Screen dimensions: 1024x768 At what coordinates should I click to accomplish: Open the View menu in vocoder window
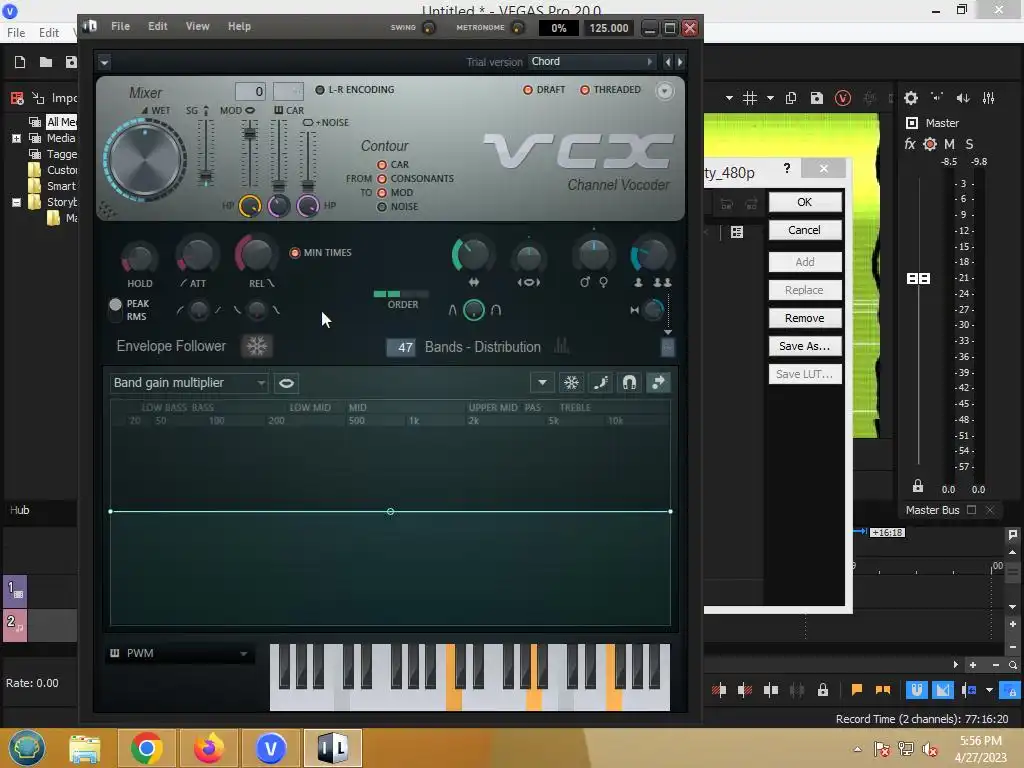[197, 26]
